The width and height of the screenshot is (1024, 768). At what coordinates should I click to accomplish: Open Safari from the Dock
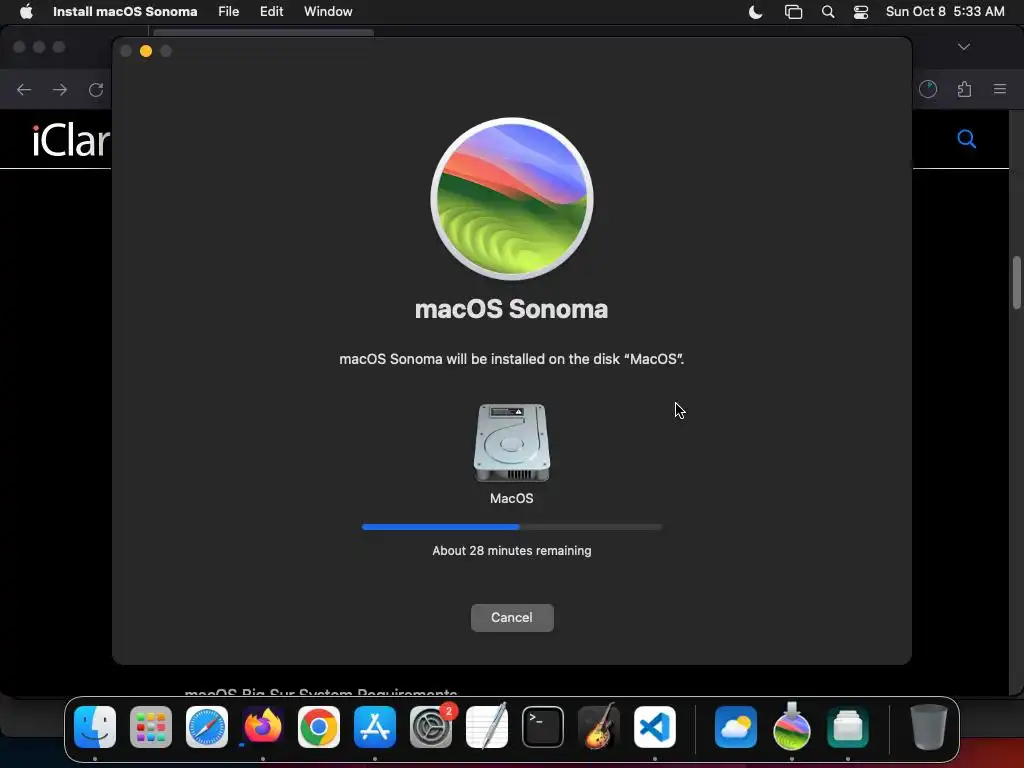(x=207, y=727)
